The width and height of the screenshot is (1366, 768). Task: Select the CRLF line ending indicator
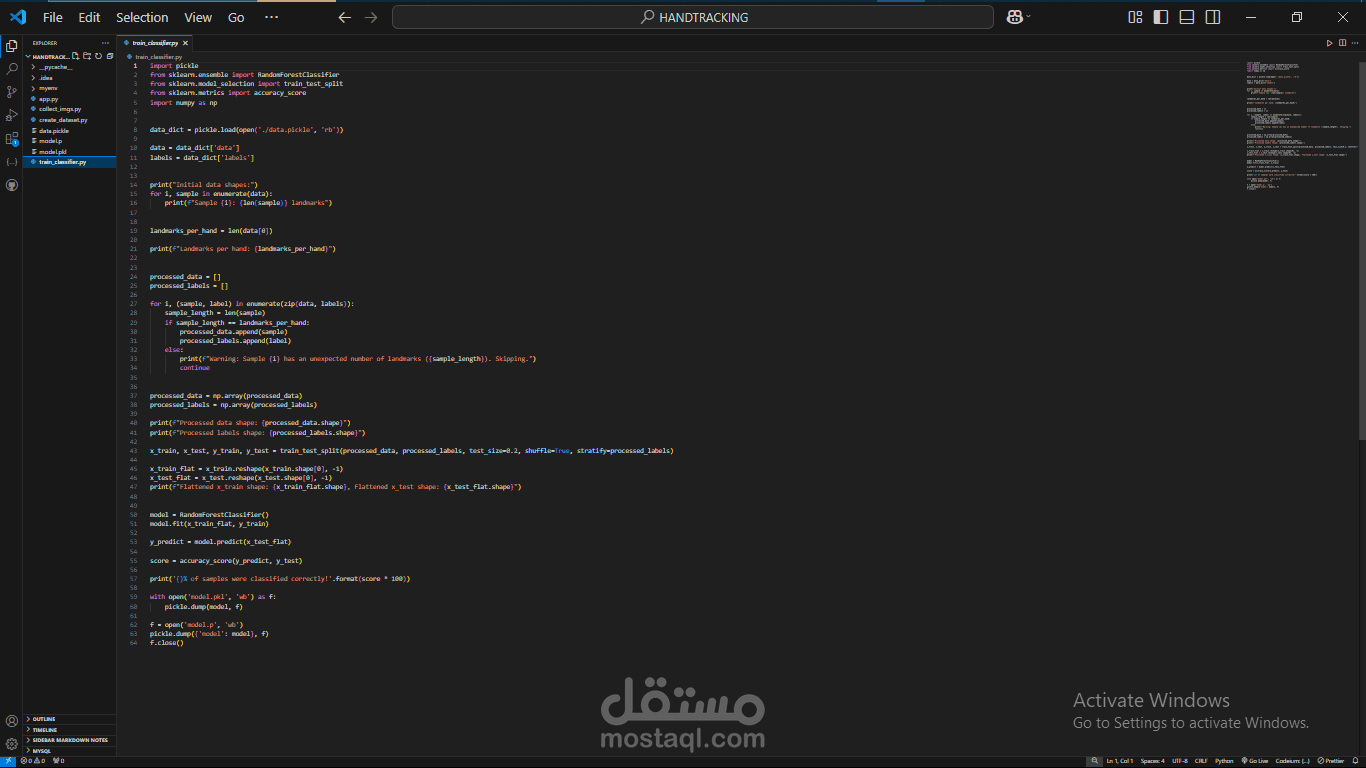[1201, 762]
